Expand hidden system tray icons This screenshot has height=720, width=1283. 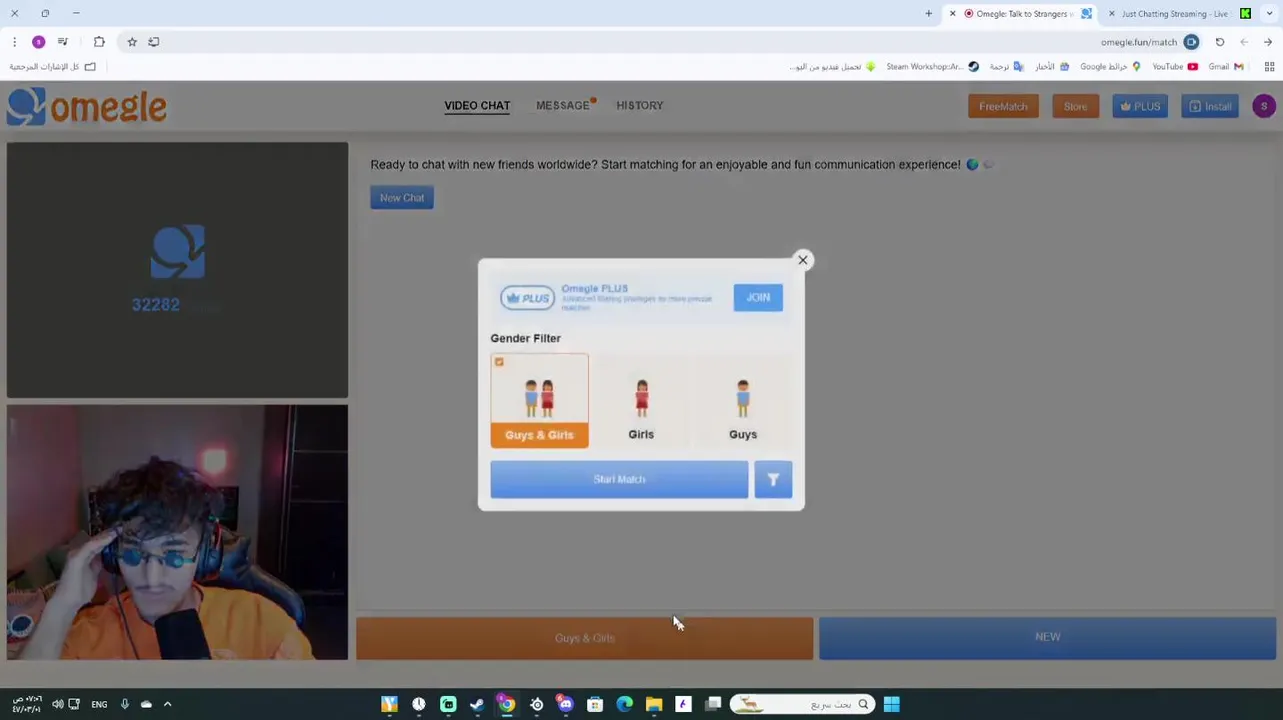tap(167, 704)
